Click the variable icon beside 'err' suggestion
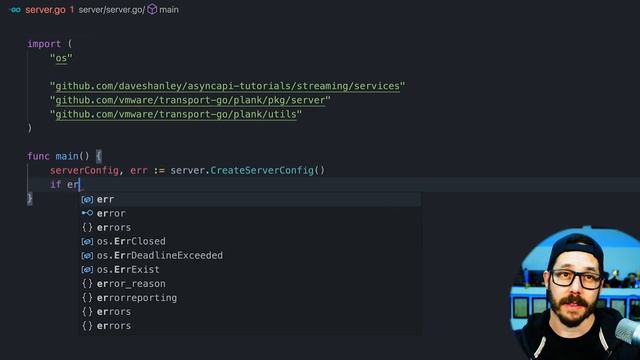The image size is (640, 360). click(87, 200)
